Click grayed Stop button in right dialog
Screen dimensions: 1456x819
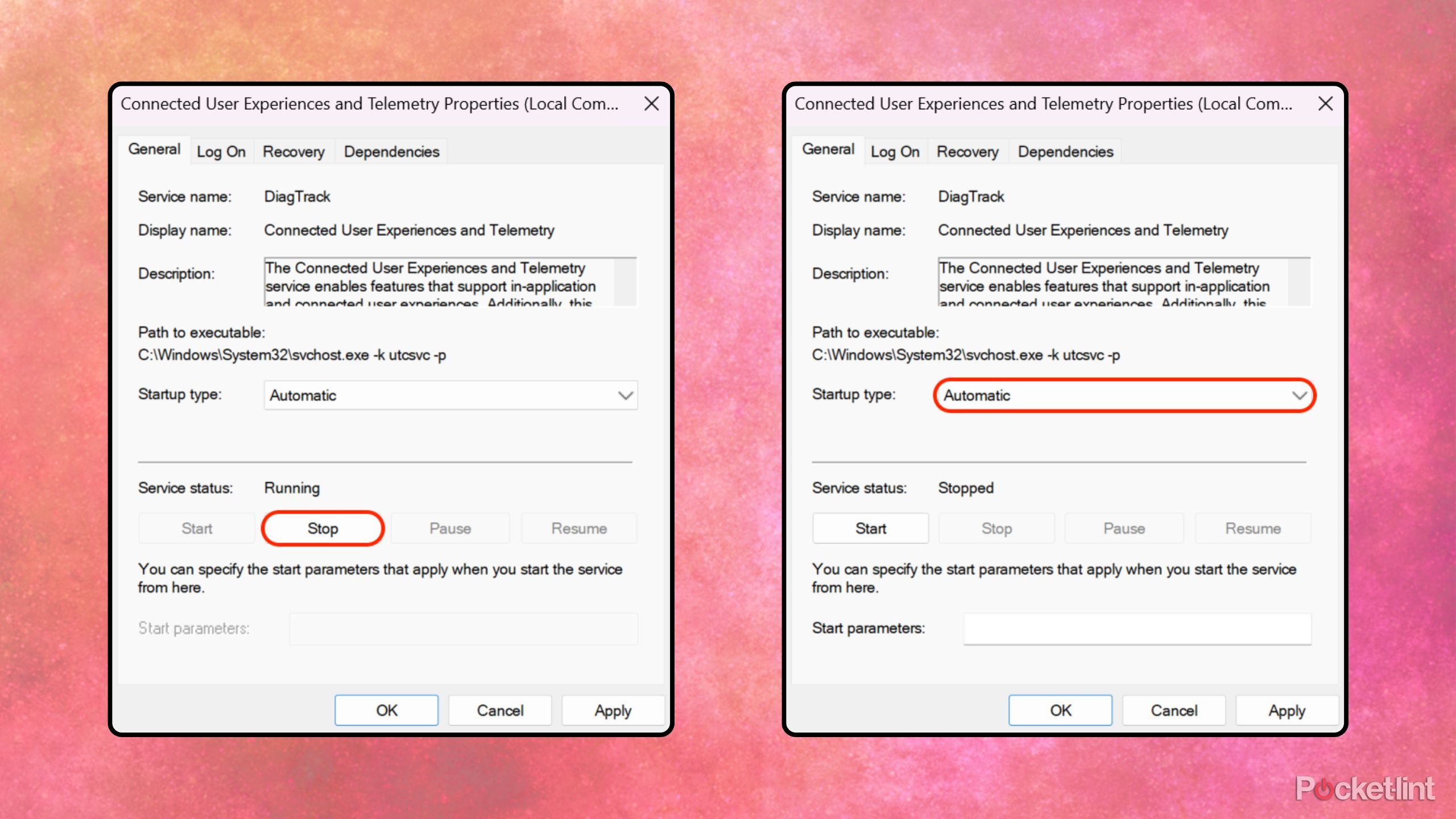point(996,528)
